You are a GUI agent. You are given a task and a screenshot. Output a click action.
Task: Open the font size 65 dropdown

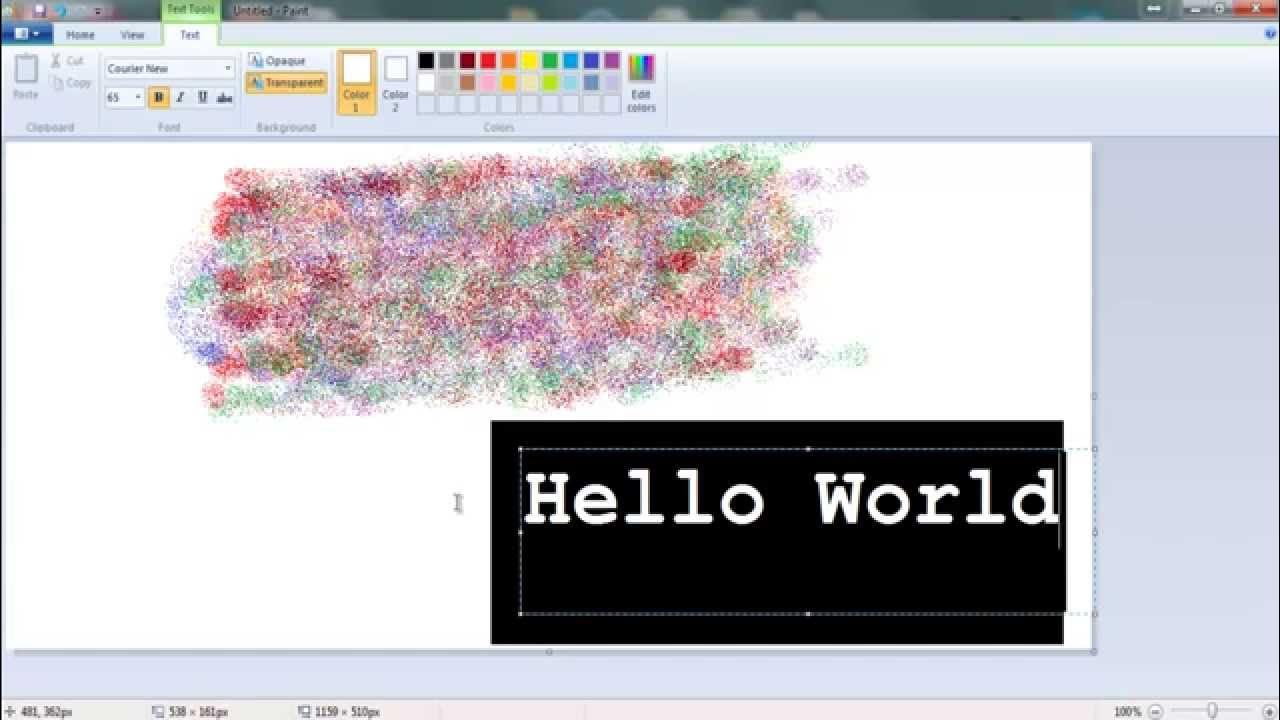click(138, 97)
